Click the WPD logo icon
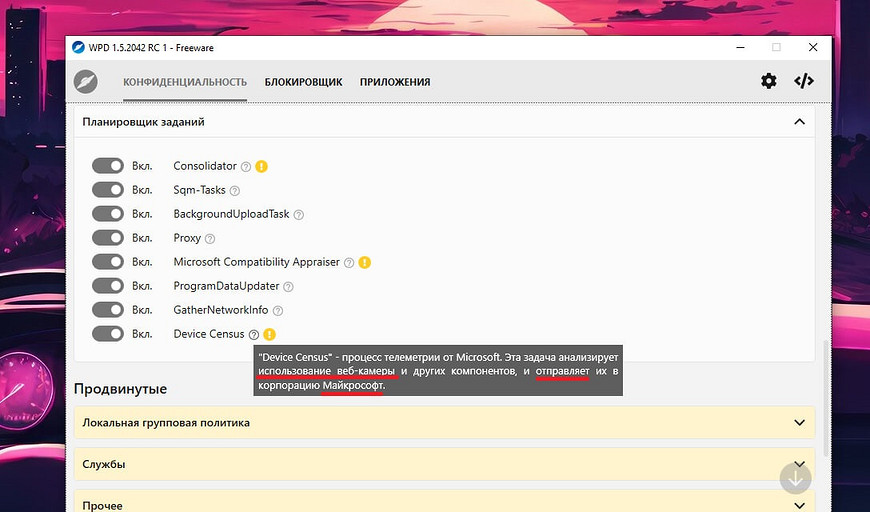The height and width of the screenshot is (512, 870). pos(86,81)
